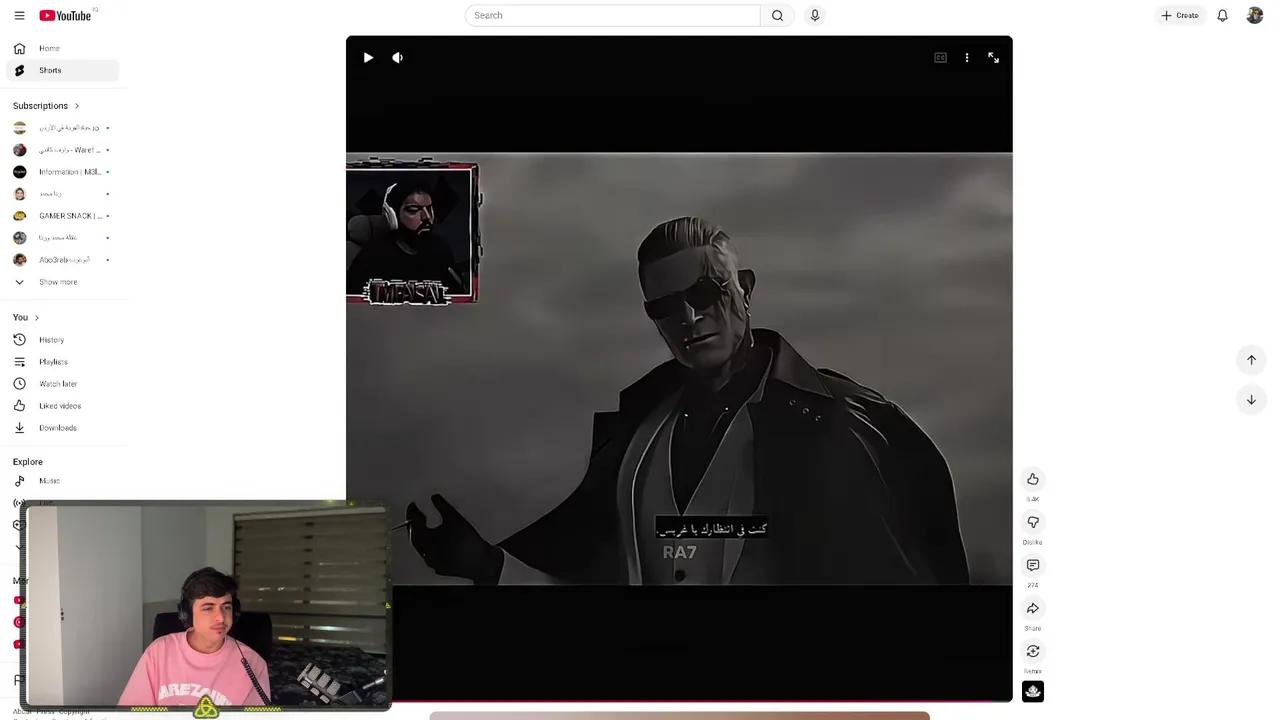Expand Show more subscriptions
Viewport: 1280px width, 720px height.
click(x=63, y=282)
